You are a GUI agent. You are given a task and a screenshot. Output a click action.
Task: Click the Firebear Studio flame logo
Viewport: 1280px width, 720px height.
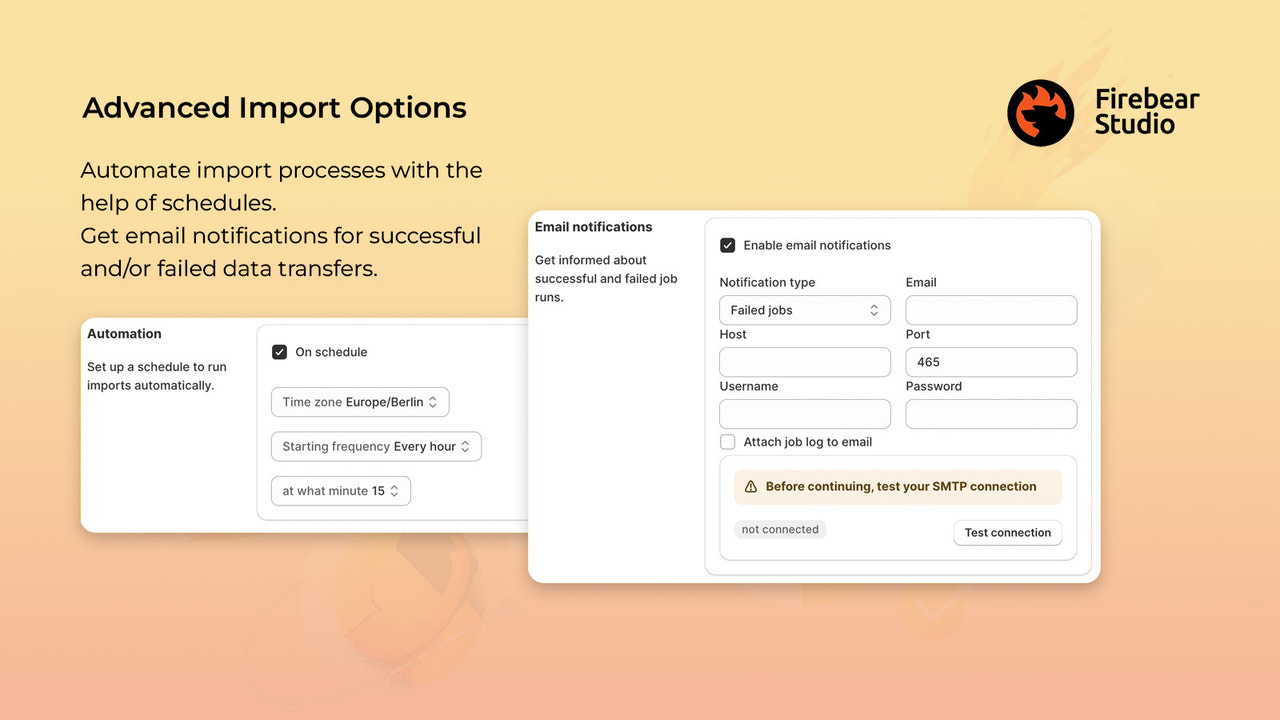click(x=1040, y=112)
